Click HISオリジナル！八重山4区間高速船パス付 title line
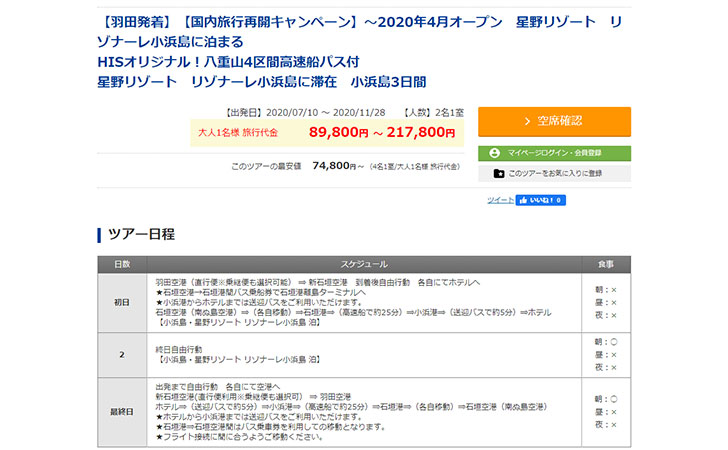 [228, 62]
